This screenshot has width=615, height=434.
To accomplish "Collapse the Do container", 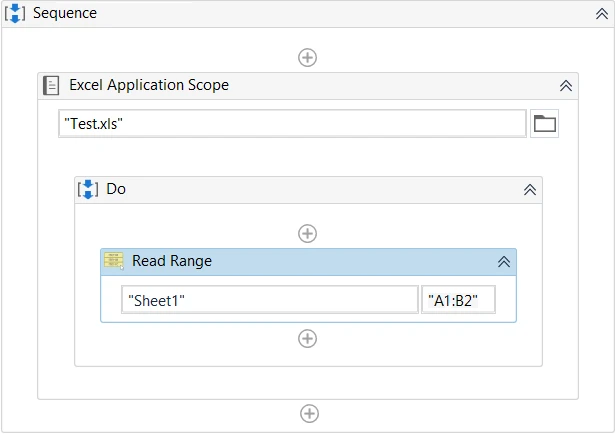I will [530, 190].
